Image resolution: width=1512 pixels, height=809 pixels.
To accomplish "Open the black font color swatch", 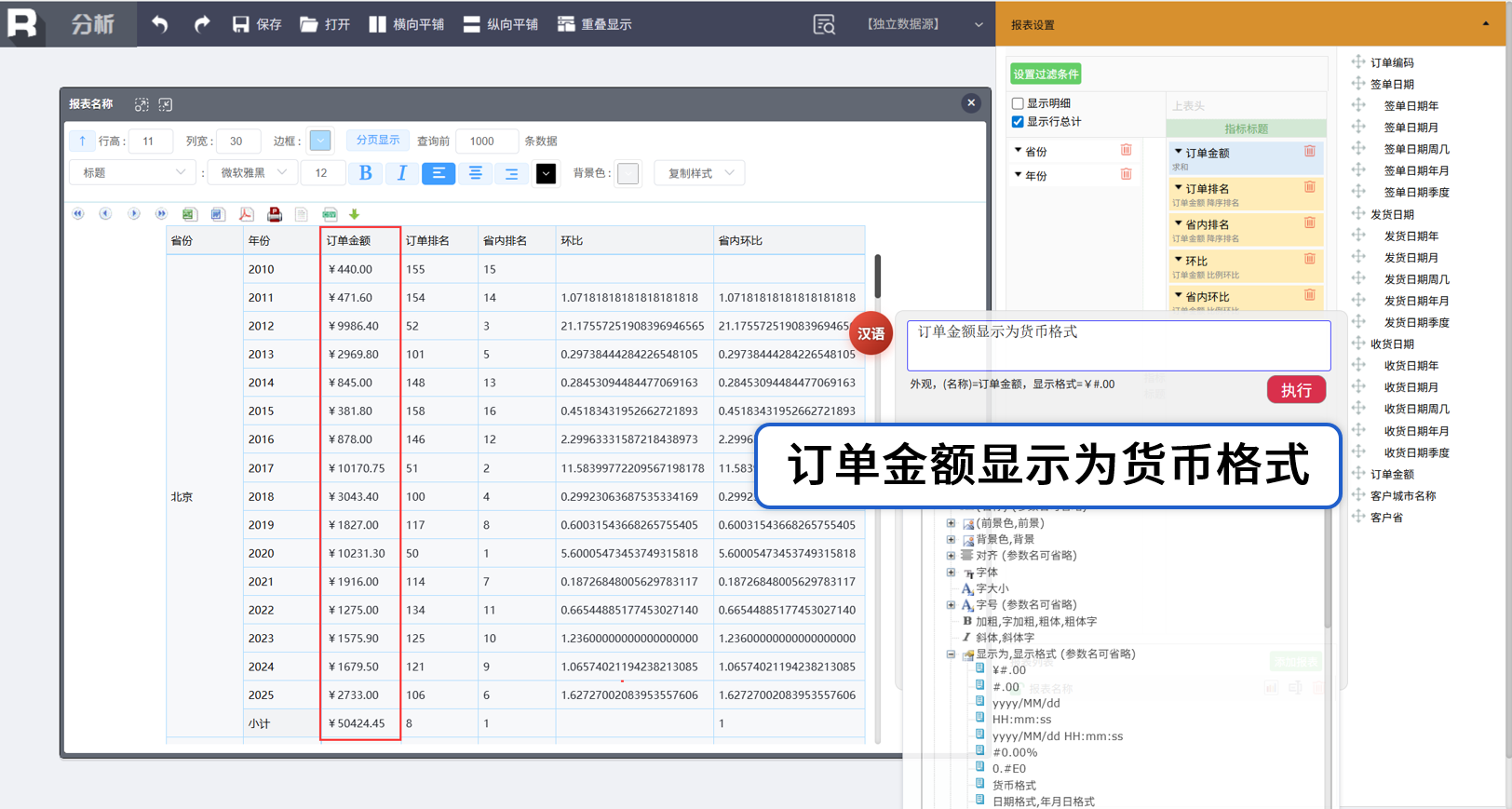I will coord(547,173).
